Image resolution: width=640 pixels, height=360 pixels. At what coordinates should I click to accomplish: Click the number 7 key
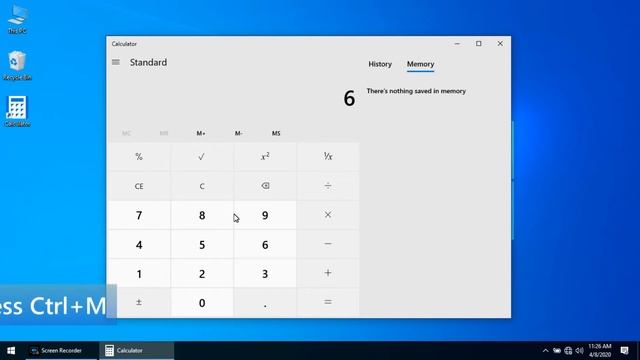tap(139, 215)
